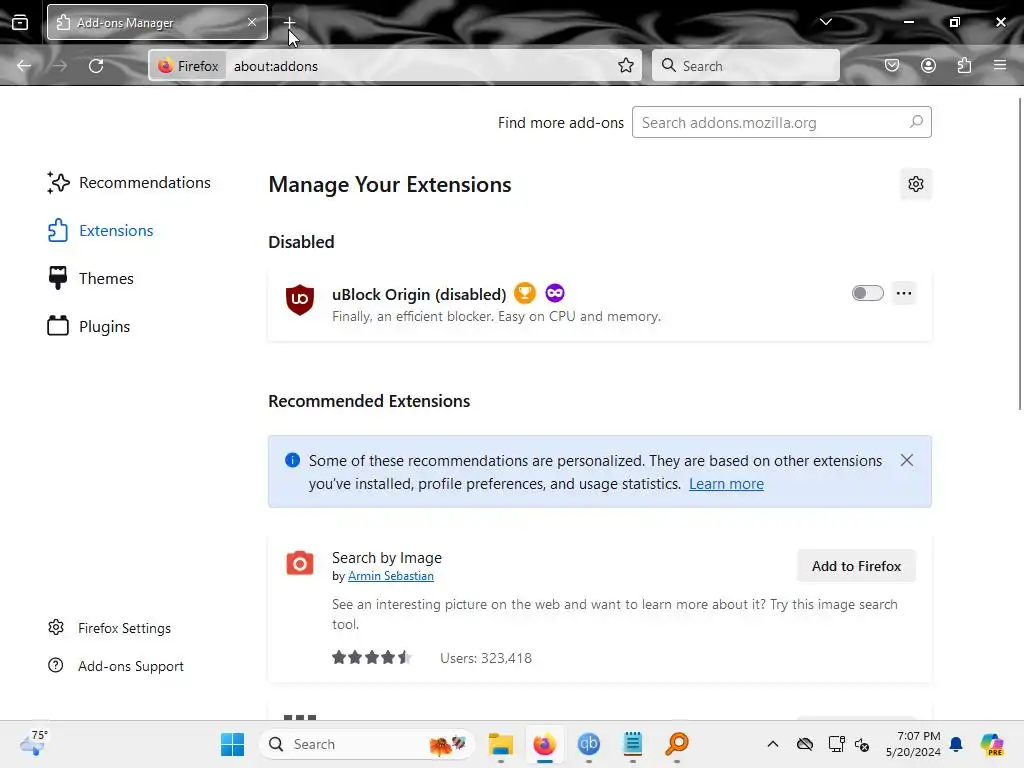Open Add-ons Support link
This screenshot has height=768, width=1024.
click(116, 666)
